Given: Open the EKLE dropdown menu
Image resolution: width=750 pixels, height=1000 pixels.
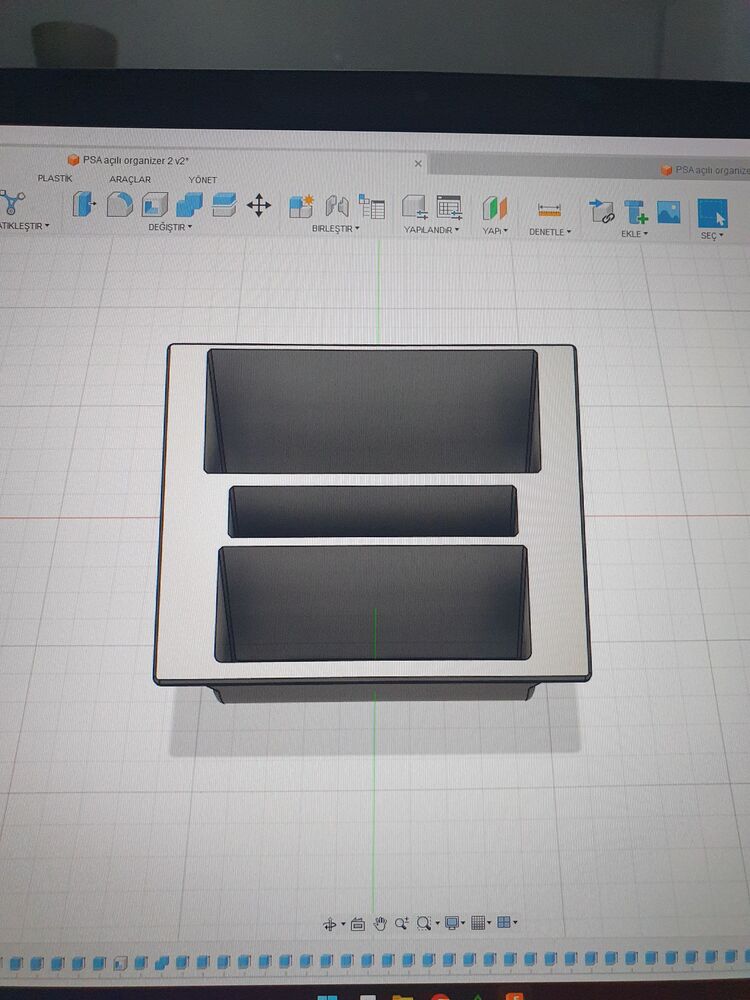Looking at the screenshot, I should (x=635, y=234).
